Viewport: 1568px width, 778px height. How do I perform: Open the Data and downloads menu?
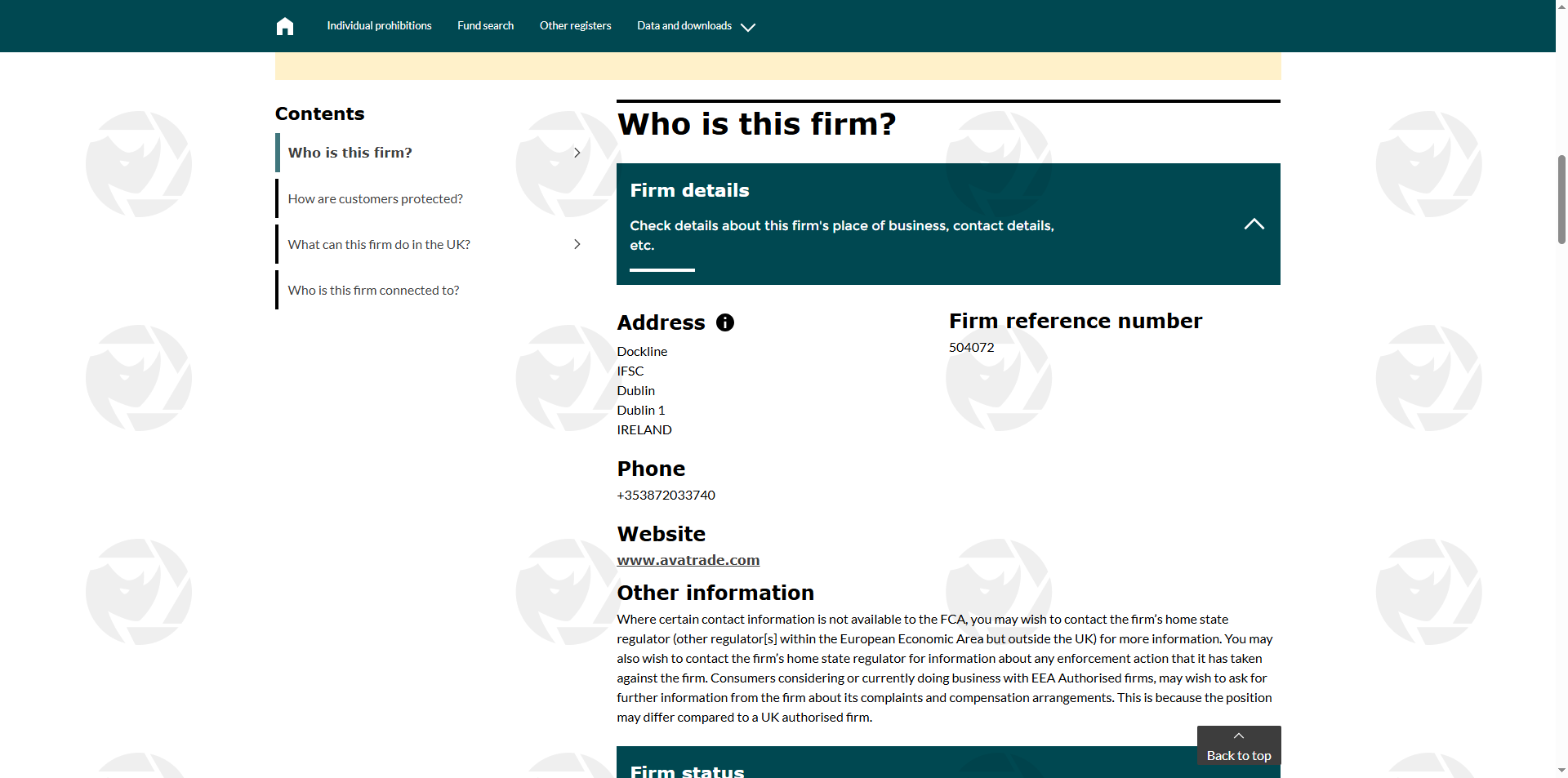pos(684,26)
